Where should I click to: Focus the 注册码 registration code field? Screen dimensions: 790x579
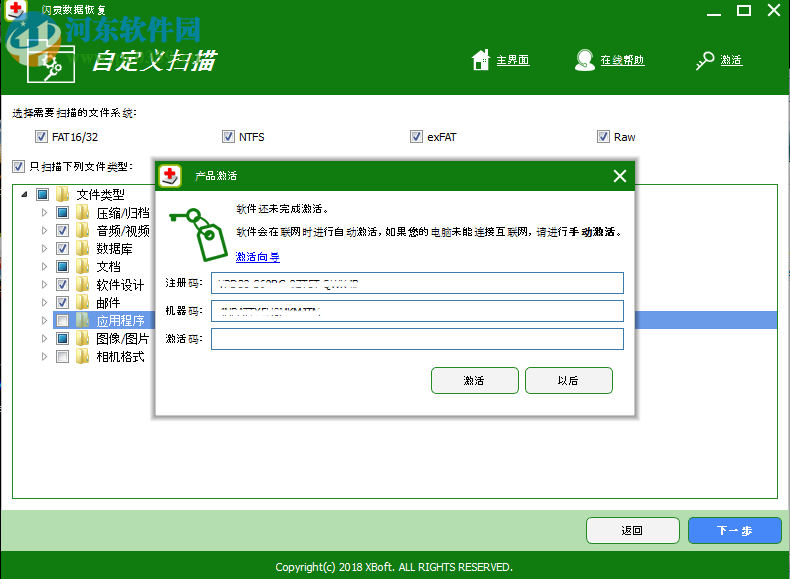click(x=417, y=283)
